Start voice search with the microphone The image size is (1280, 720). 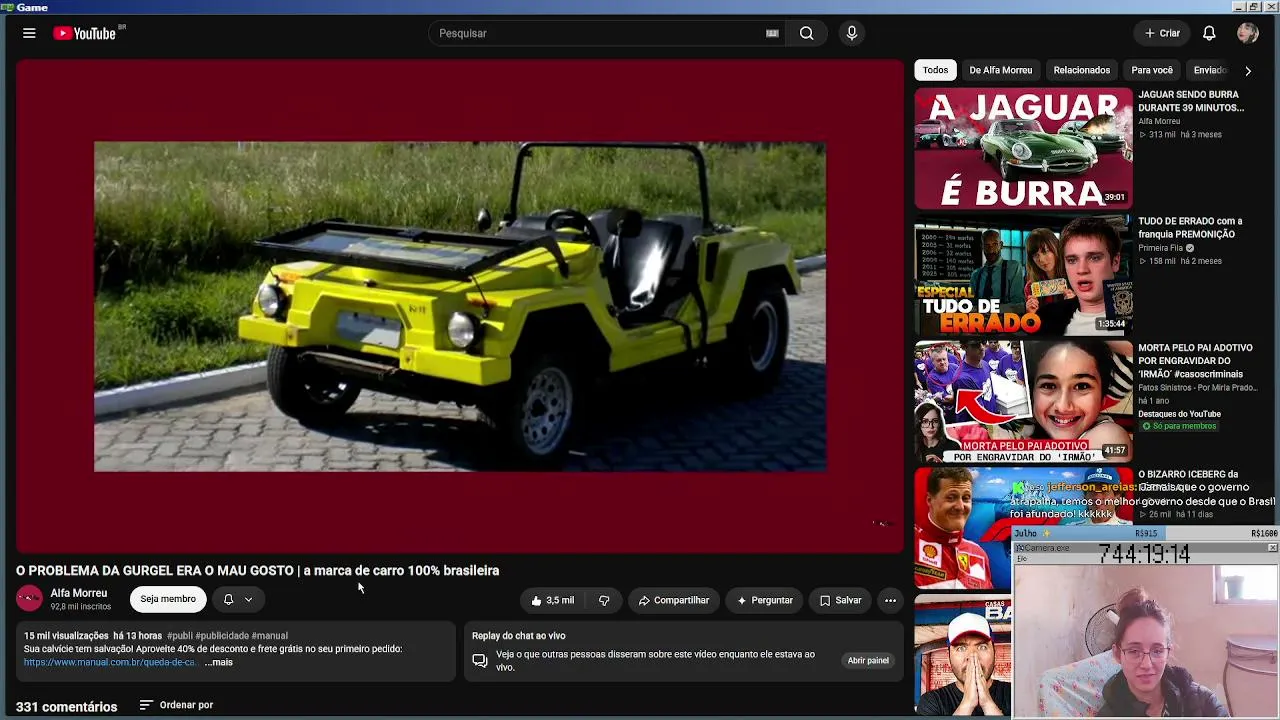coord(852,33)
